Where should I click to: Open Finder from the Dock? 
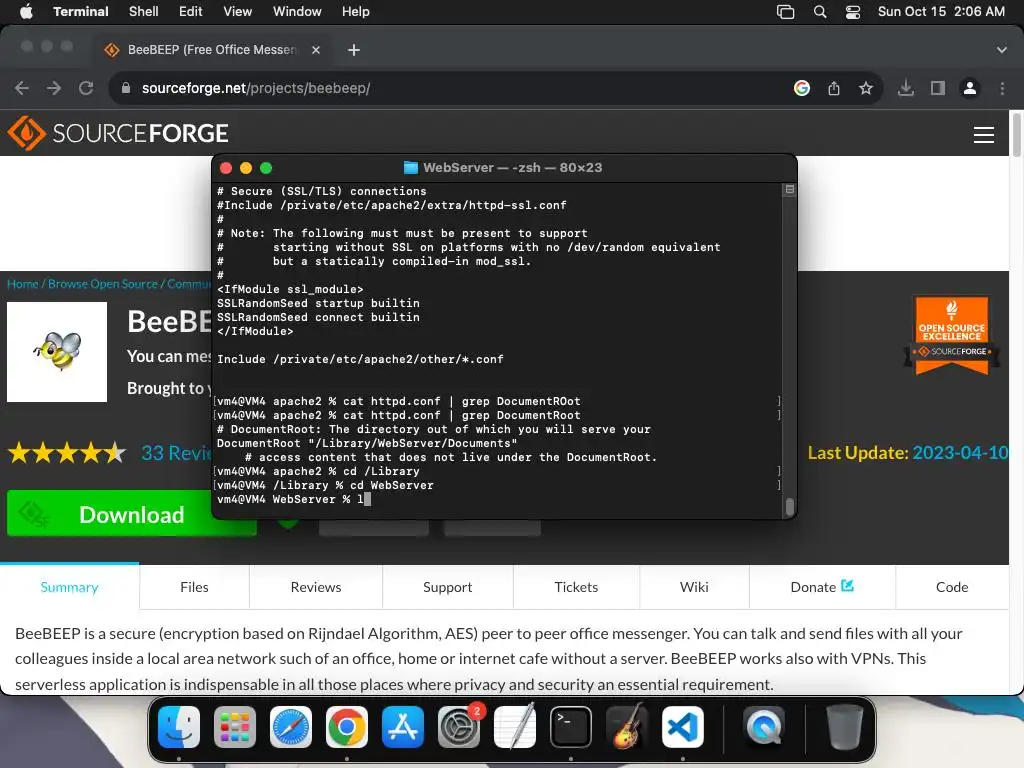click(179, 727)
